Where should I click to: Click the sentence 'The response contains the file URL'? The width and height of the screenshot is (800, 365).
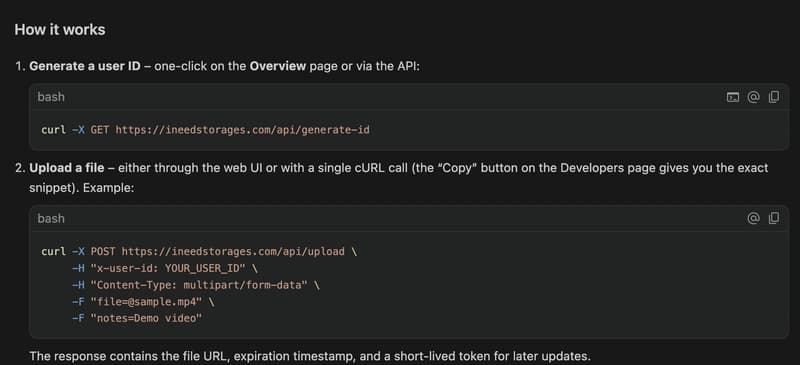point(310,356)
